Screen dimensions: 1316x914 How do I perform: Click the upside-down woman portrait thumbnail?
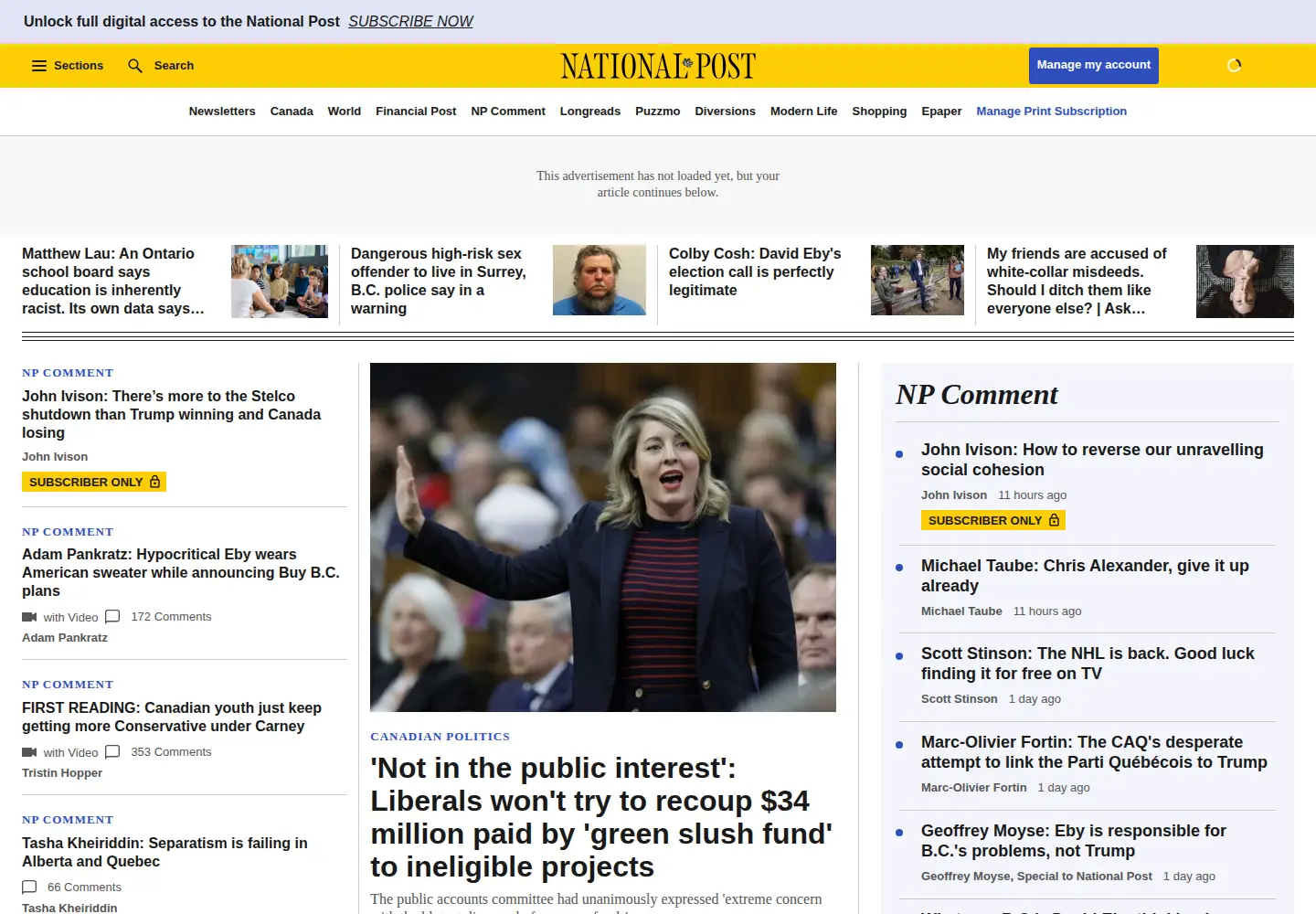pos(1245,282)
